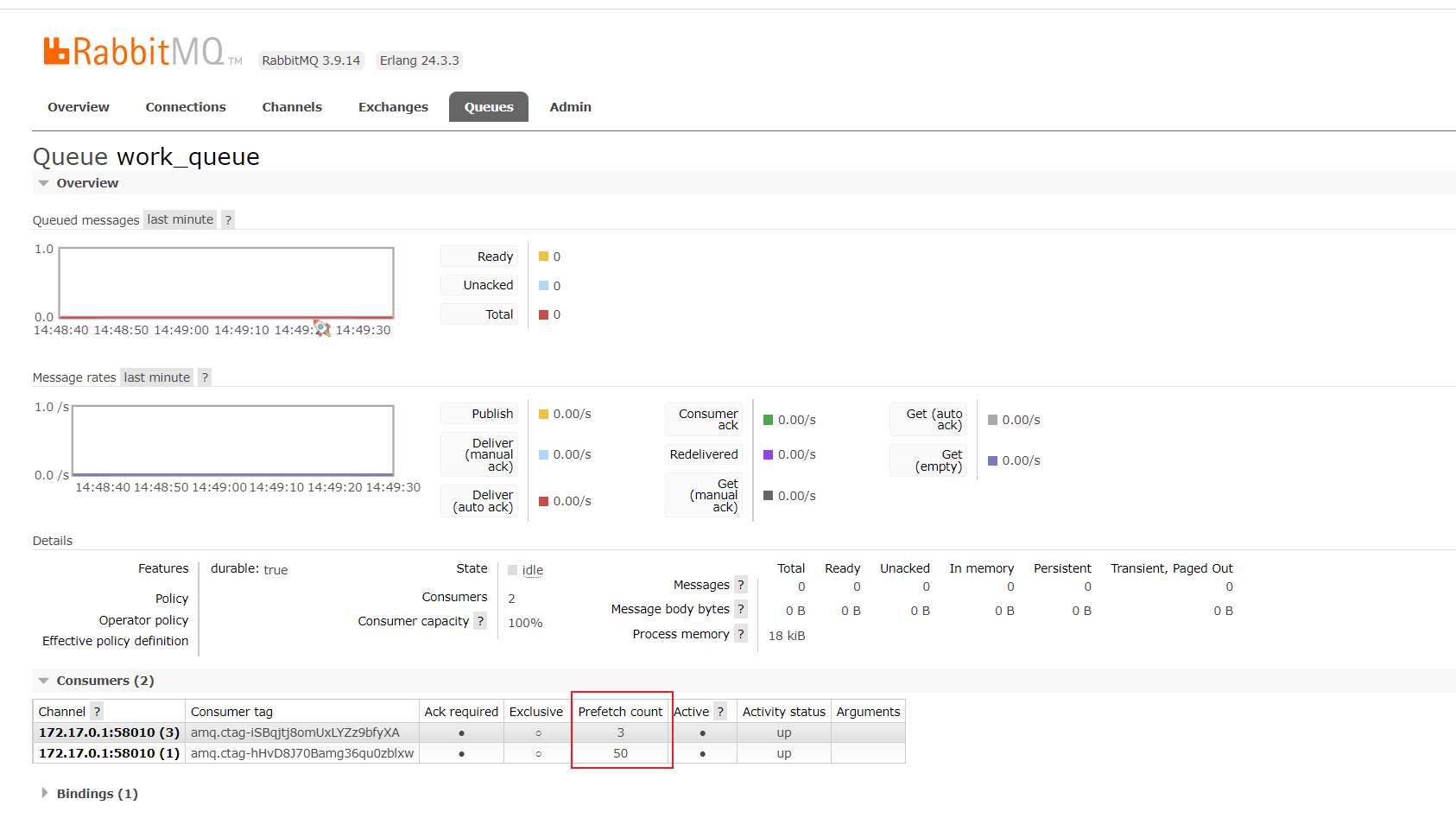Open the Exchanges tab

coord(393,107)
